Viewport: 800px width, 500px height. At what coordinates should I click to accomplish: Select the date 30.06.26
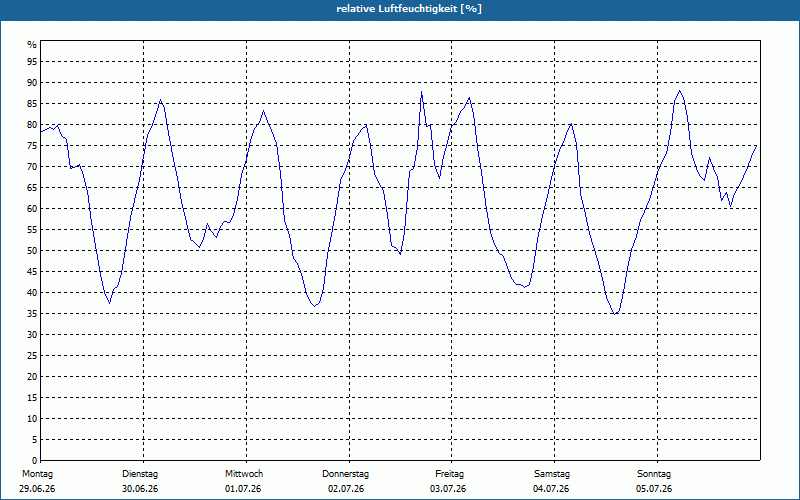(x=140, y=489)
